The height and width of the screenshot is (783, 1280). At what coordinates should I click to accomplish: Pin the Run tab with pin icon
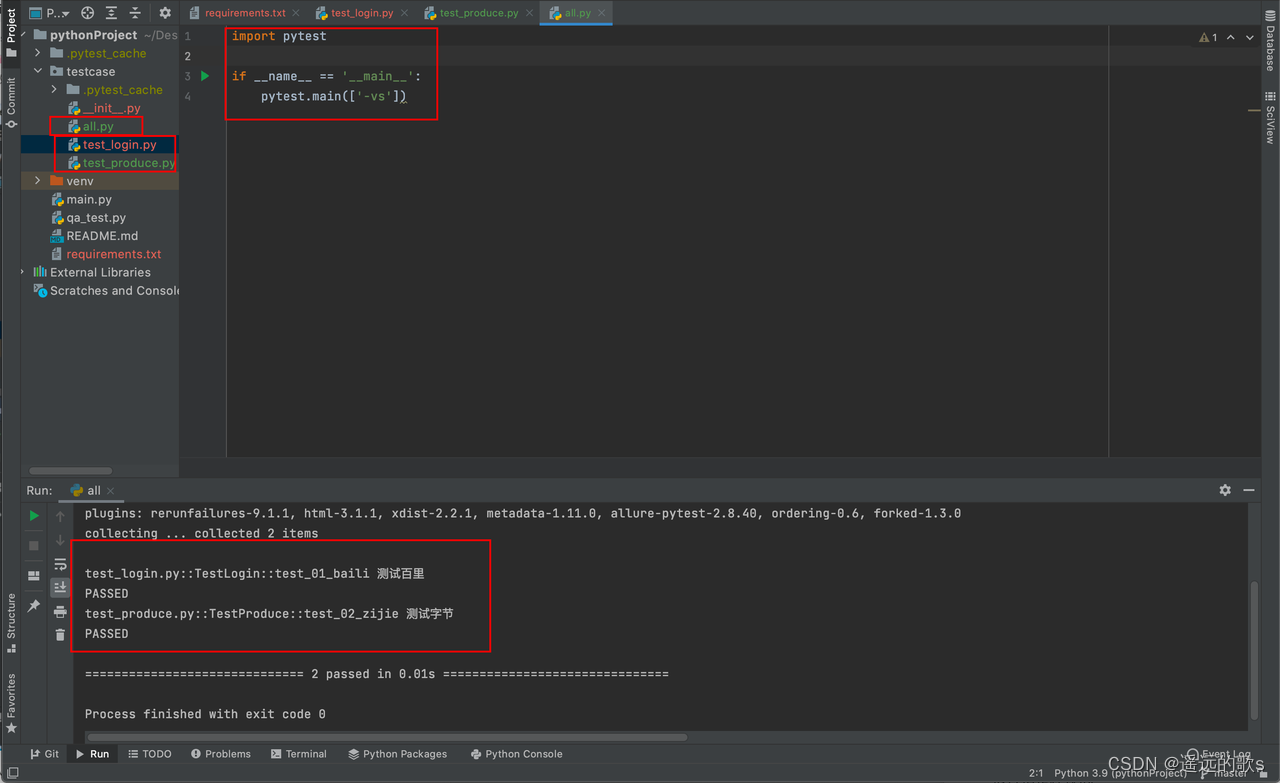(x=34, y=606)
